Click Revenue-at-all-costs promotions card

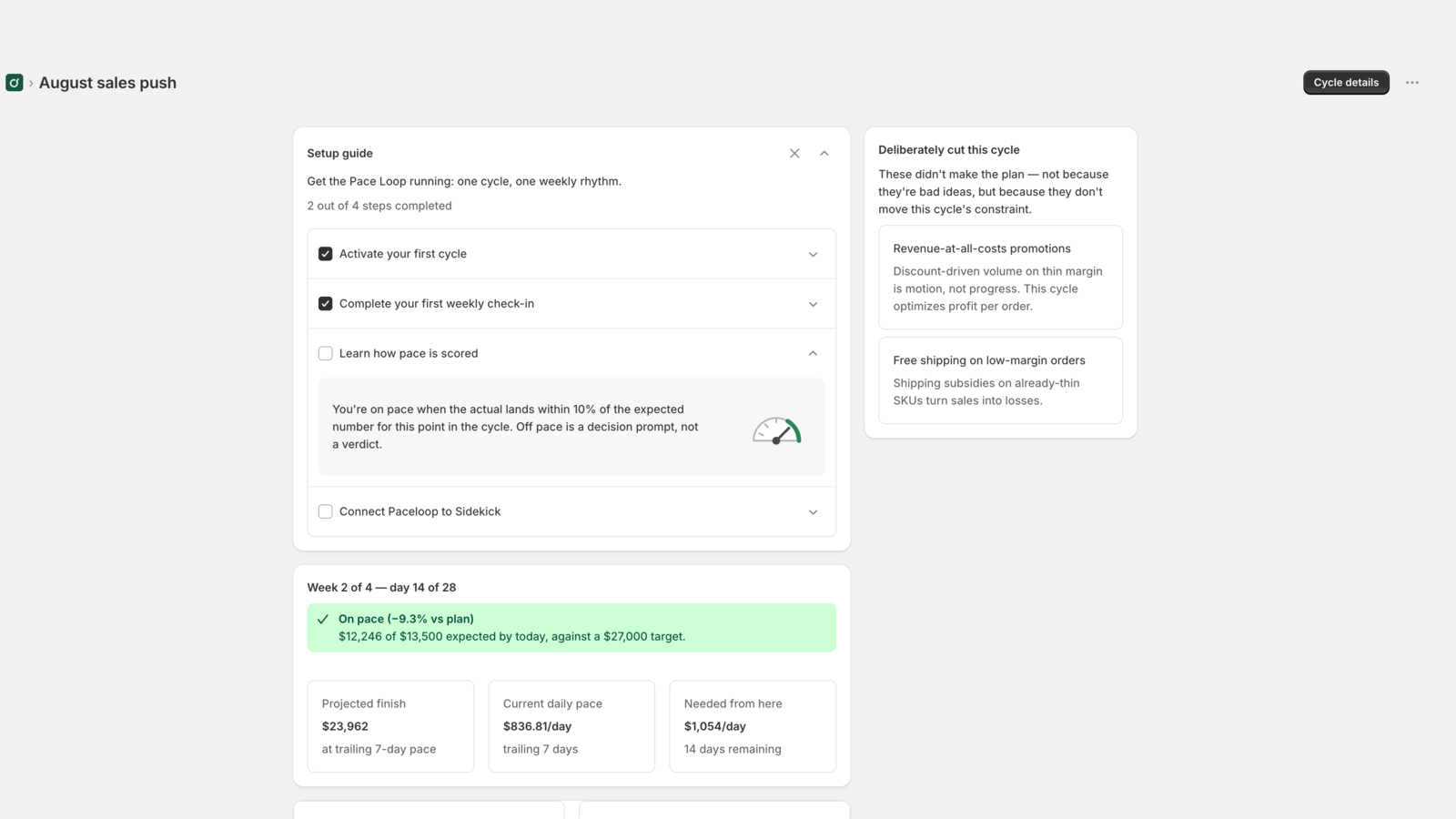(1001, 278)
